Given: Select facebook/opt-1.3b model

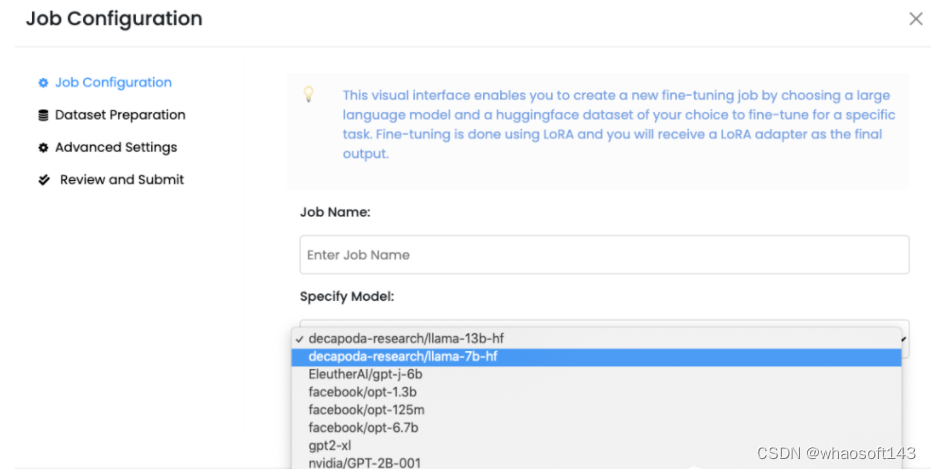Looking at the screenshot, I should point(596,392).
